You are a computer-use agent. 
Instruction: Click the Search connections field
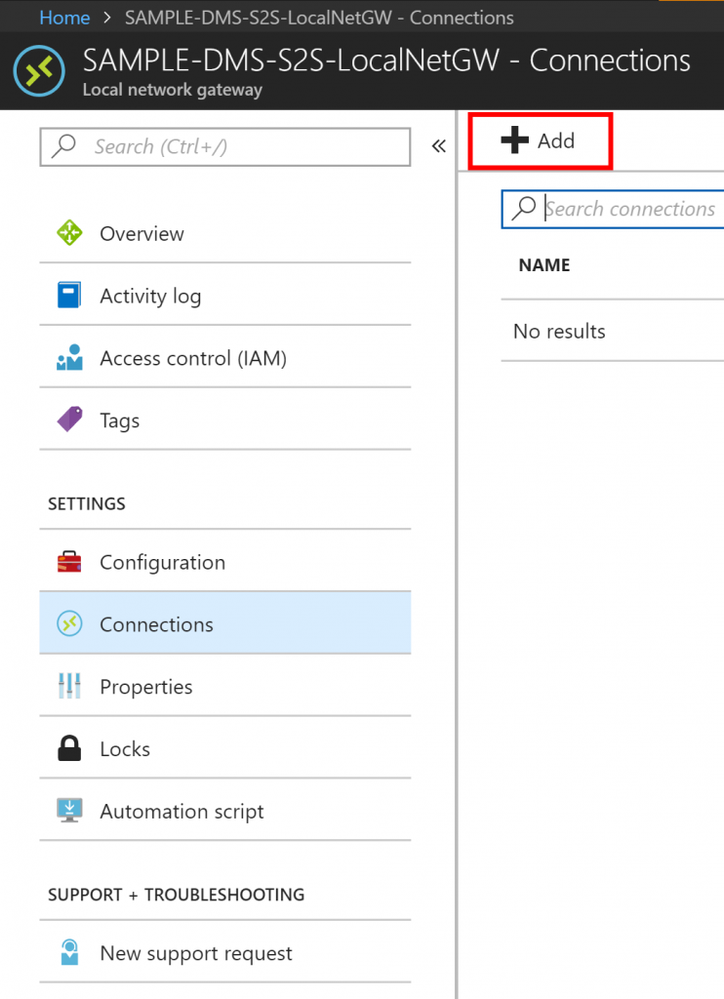pyautogui.click(x=612, y=209)
